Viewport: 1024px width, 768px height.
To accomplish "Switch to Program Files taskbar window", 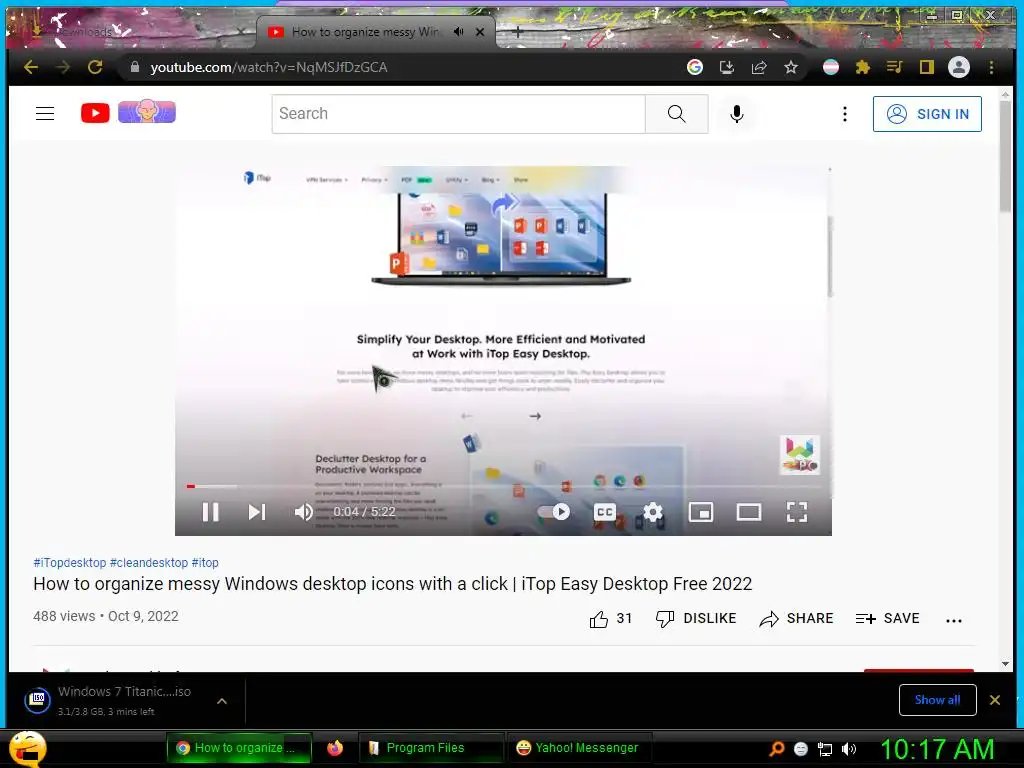I will [431, 748].
